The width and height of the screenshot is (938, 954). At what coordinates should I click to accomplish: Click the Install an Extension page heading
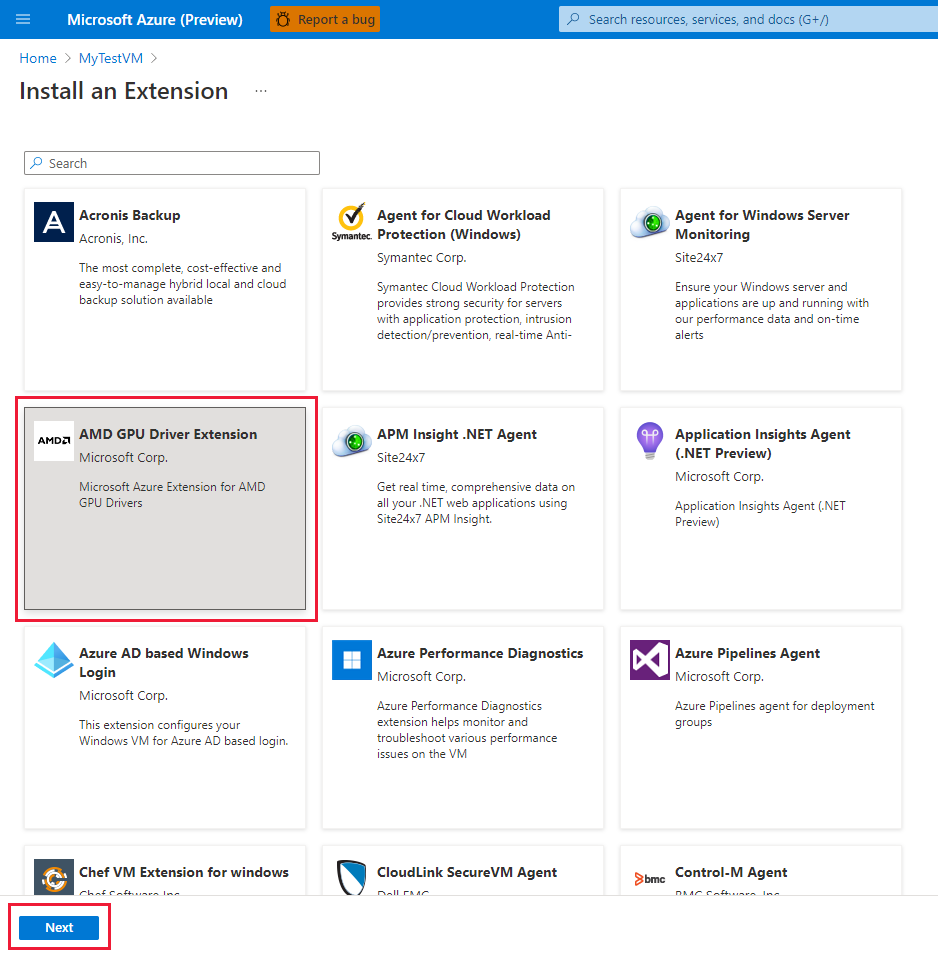click(x=123, y=91)
